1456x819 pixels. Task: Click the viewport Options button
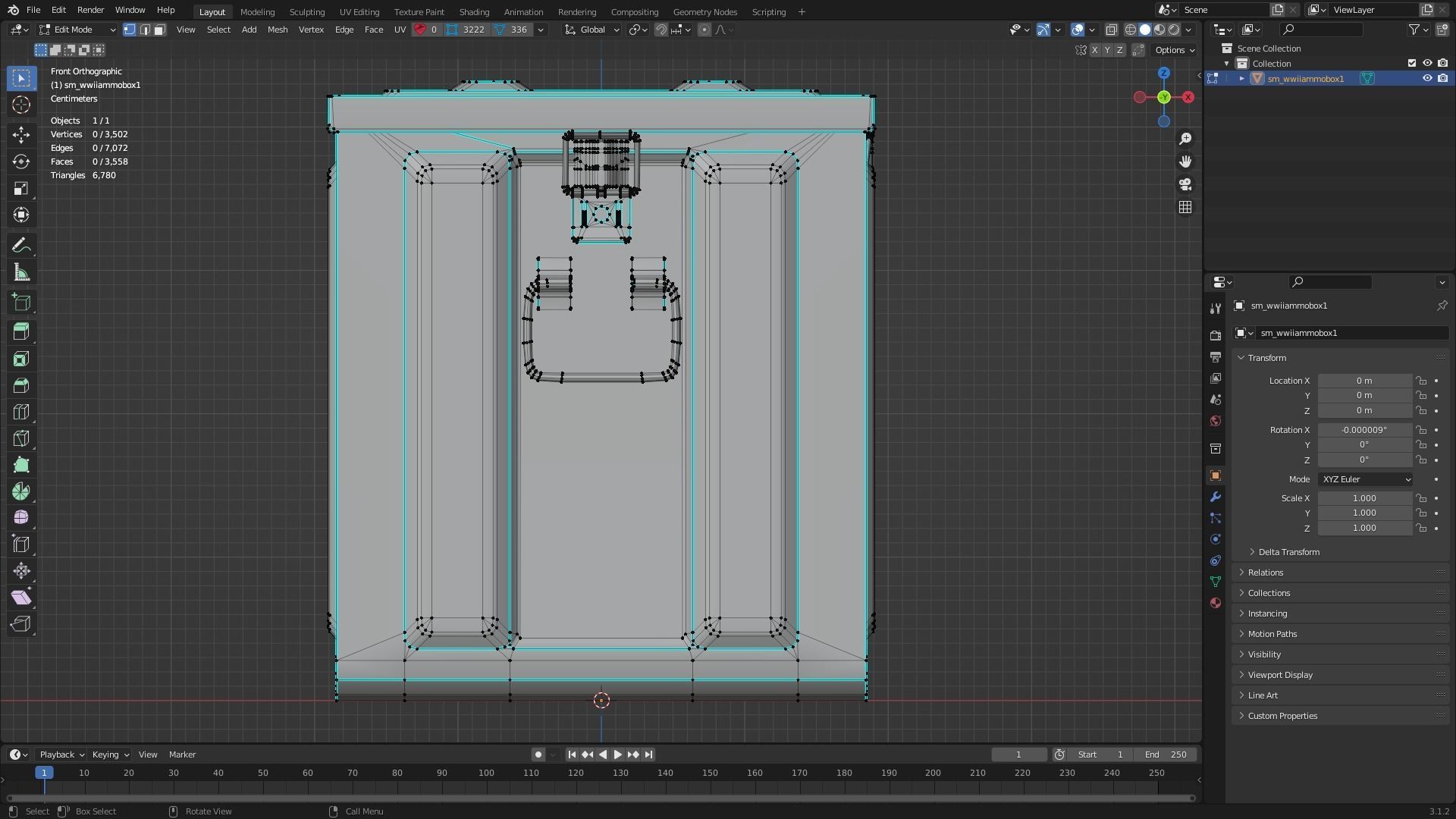coord(1174,50)
